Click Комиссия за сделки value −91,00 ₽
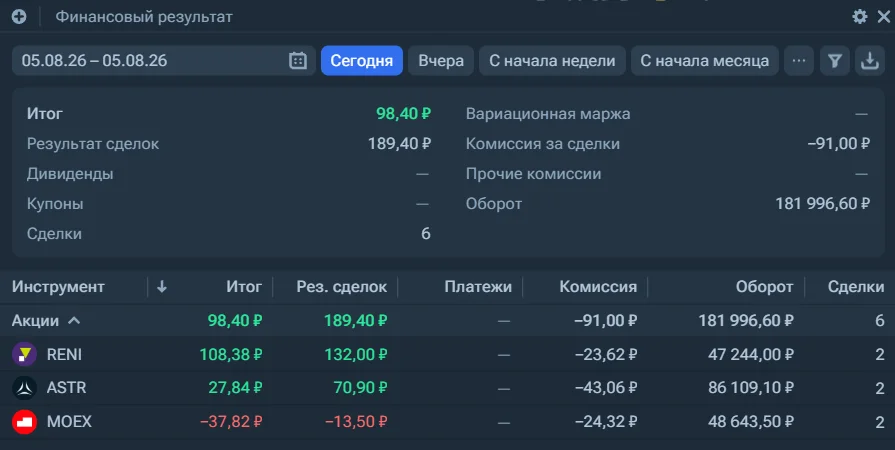 tap(838, 144)
